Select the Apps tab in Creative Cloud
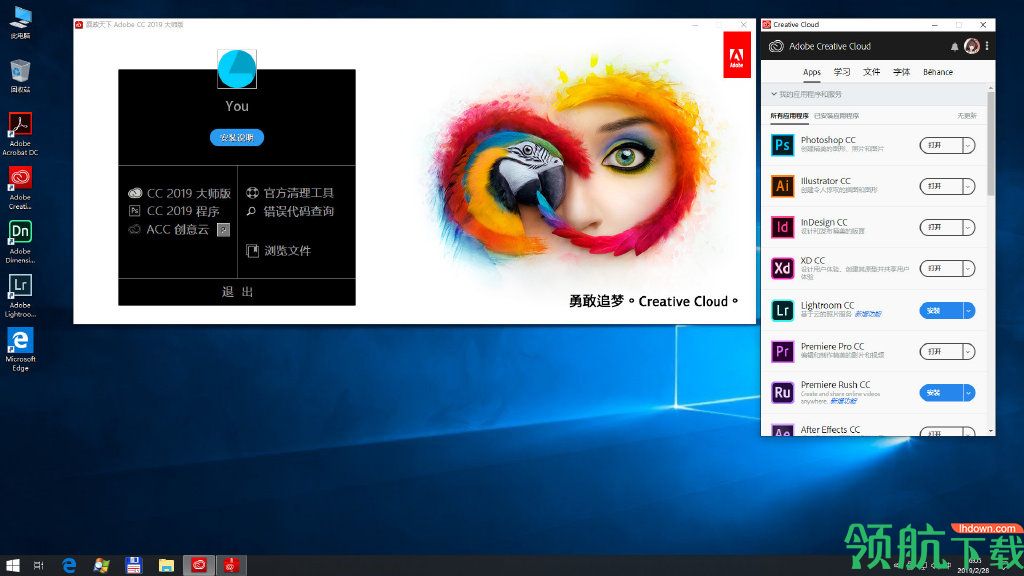Viewport: 1024px width, 576px height. click(812, 72)
